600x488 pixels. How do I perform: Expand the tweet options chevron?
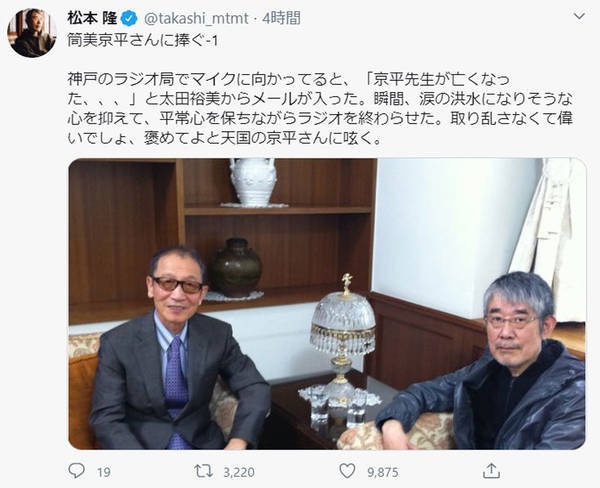click(580, 16)
